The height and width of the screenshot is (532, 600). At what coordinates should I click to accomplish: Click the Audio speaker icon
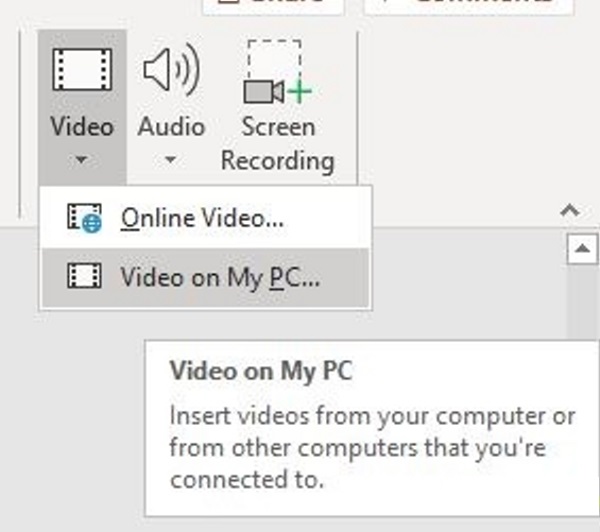[171, 71]
